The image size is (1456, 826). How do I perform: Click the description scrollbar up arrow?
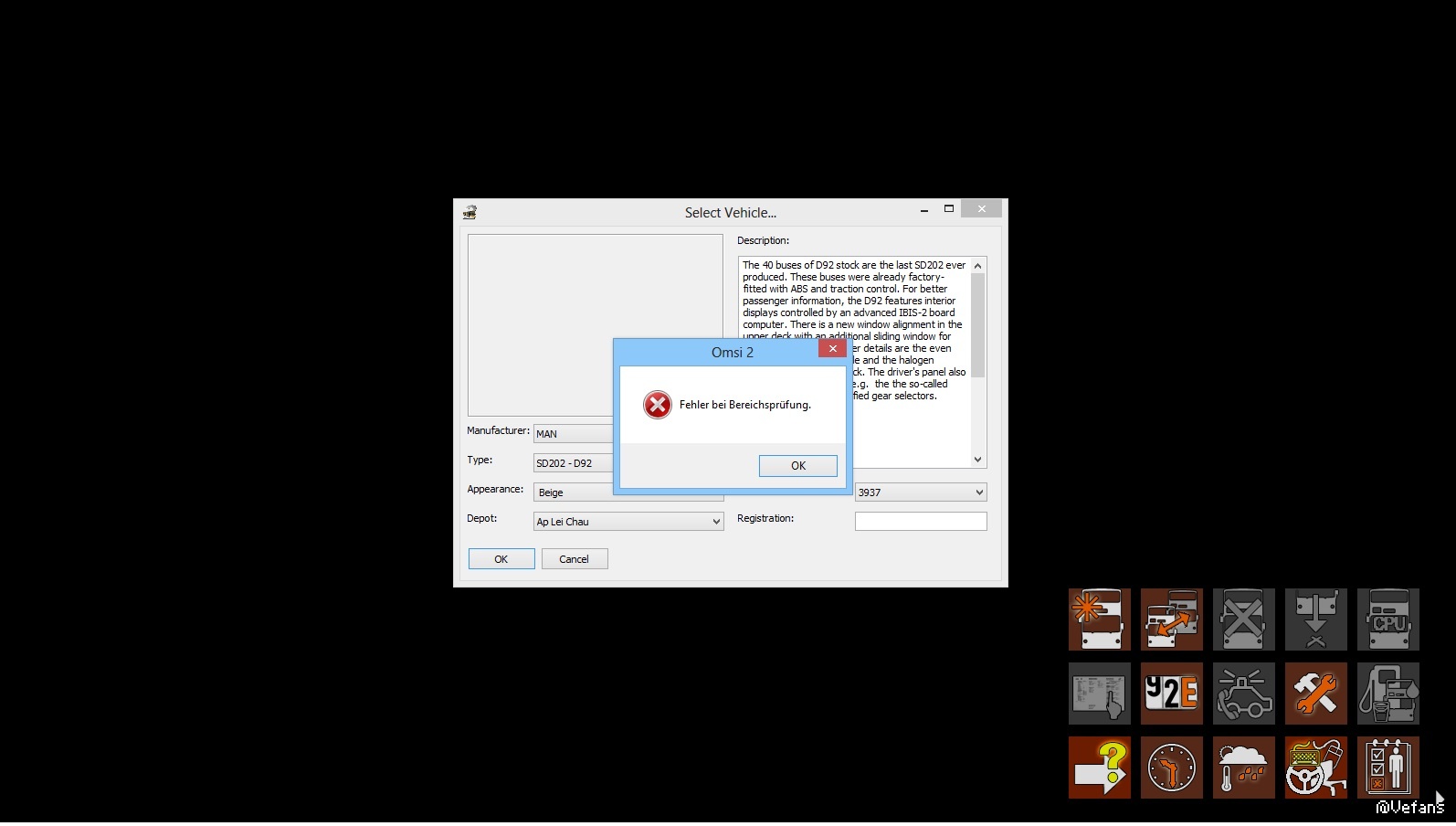[x=978, y=266]
